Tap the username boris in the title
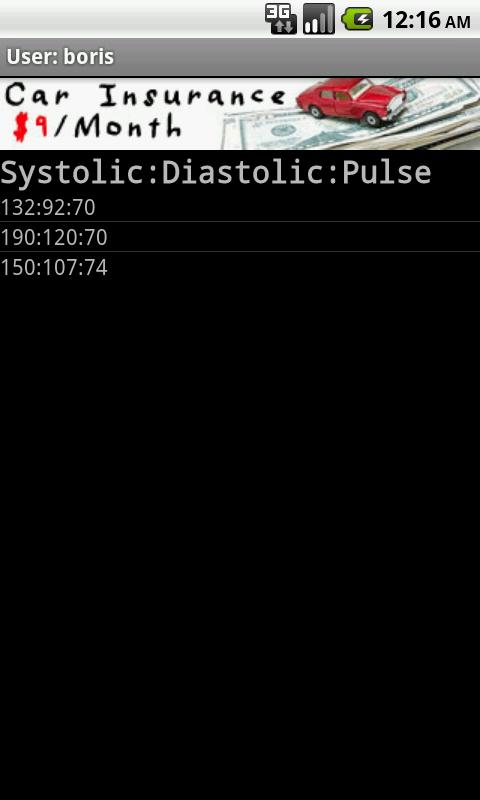Screen dimensions: 480x800 [88, 57]
